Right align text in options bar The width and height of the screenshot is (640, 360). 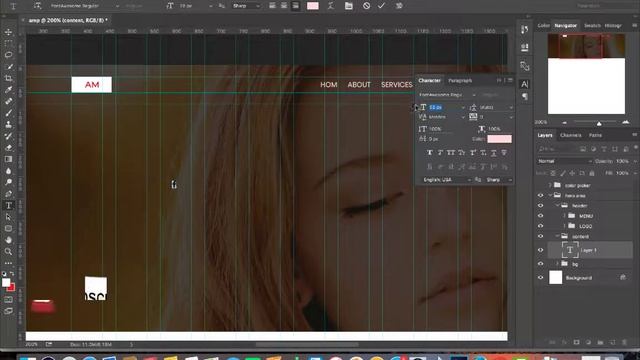pyautogui.click(x=296, y=6)
